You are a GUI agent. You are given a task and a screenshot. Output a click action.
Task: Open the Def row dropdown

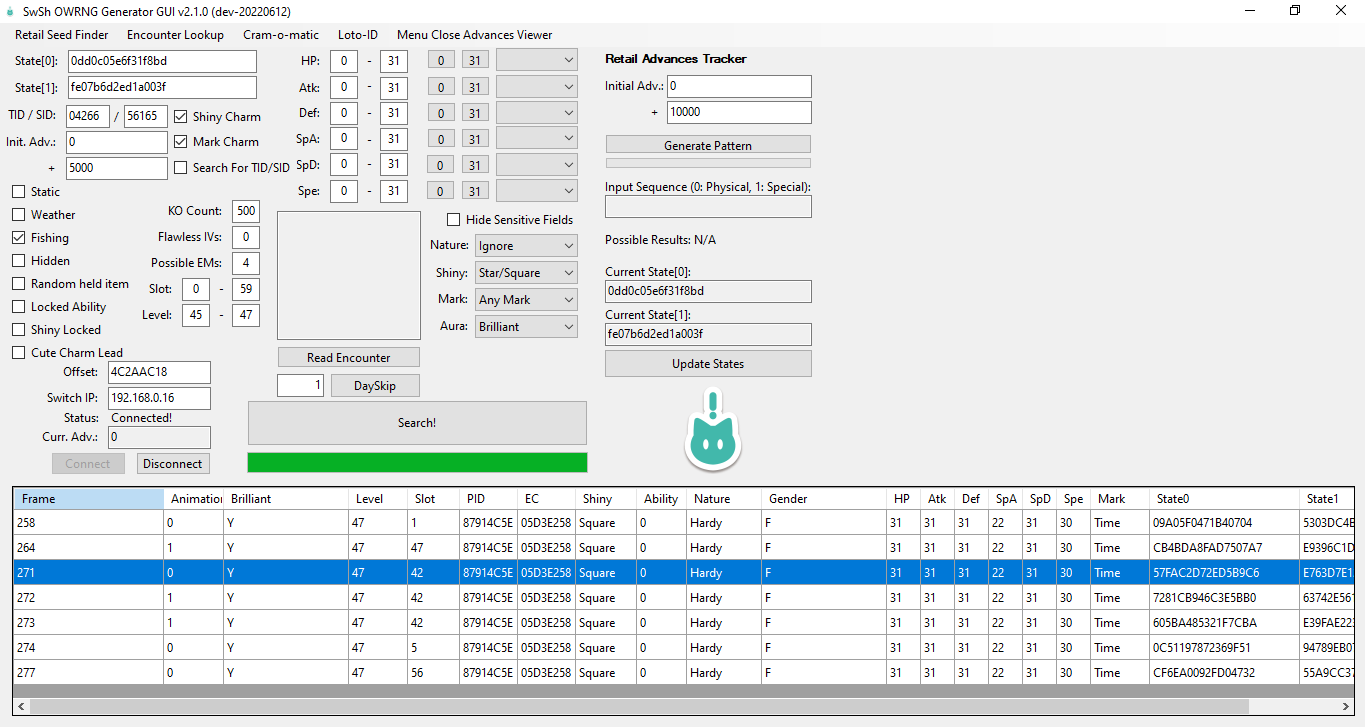pyautogui.click(x=537, y=112)
